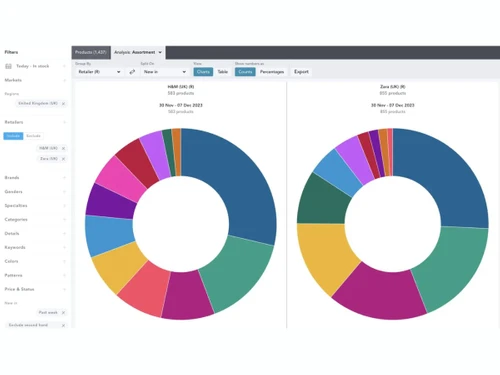Select the light blue segment of the Zara chart

(337, 172)
